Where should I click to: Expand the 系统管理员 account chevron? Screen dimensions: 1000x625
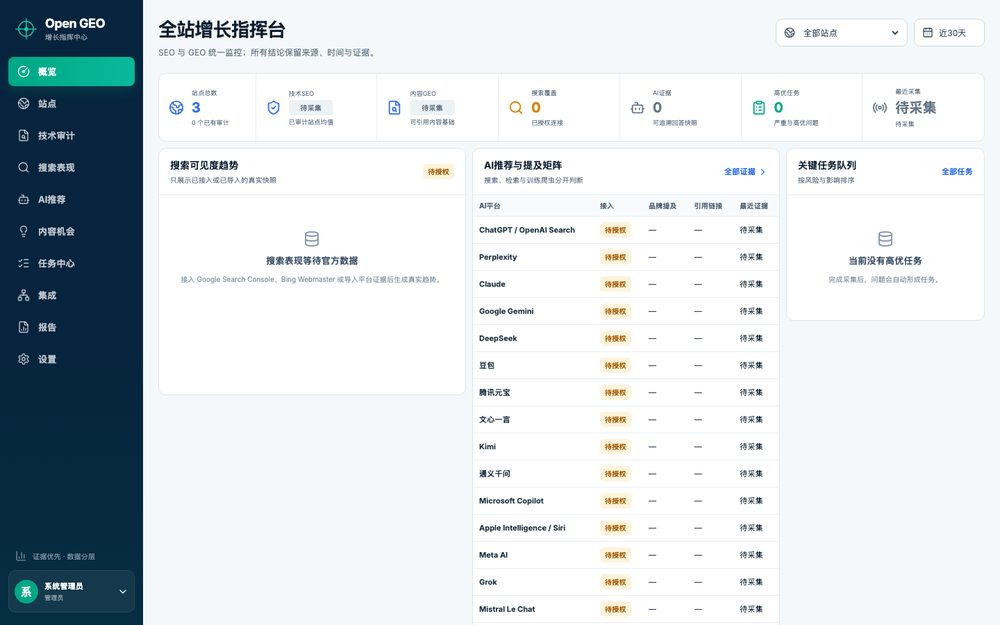click(122, 591)
